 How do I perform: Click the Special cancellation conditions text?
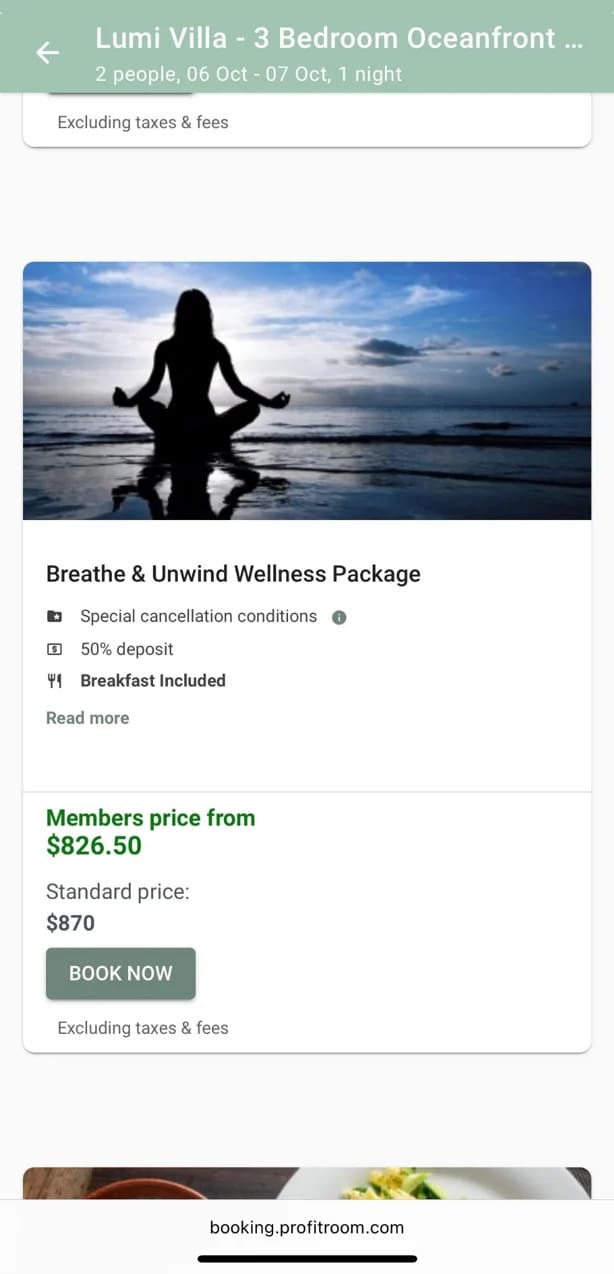(198, 616)
